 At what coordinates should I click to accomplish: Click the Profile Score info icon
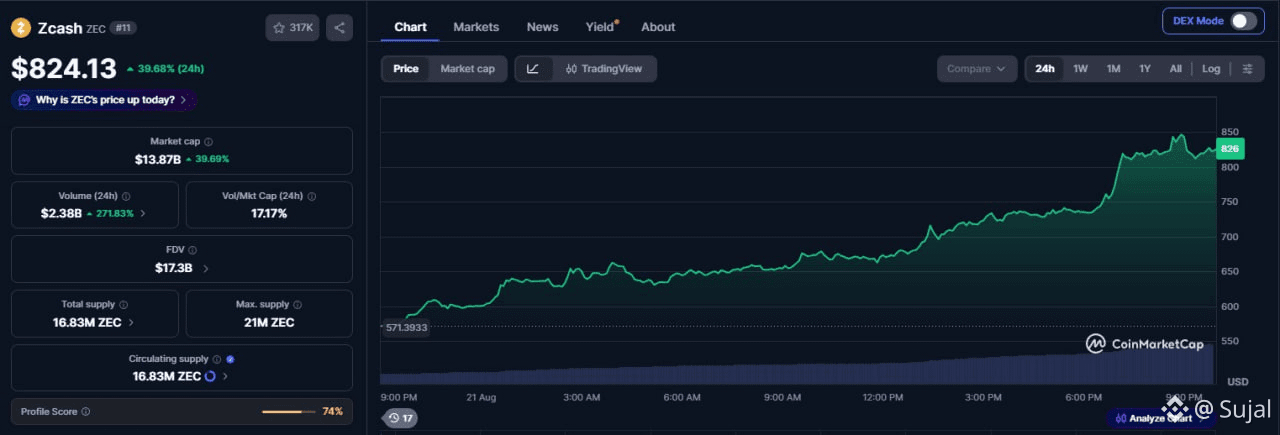[85, 411]
